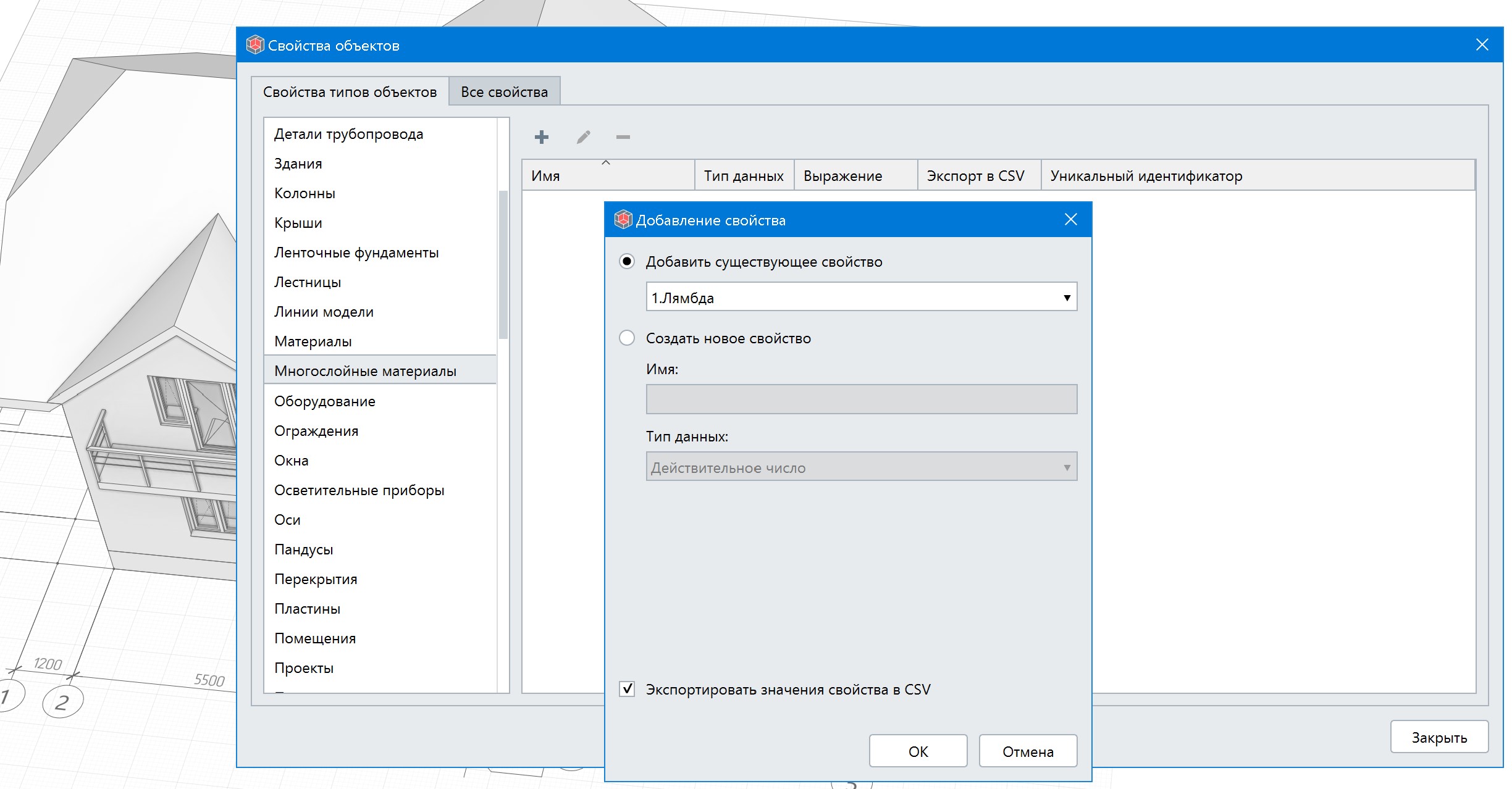Screen dimensions: 1512x789
Task: Select Линии модели in the list
Action: [x=380, y=312]
